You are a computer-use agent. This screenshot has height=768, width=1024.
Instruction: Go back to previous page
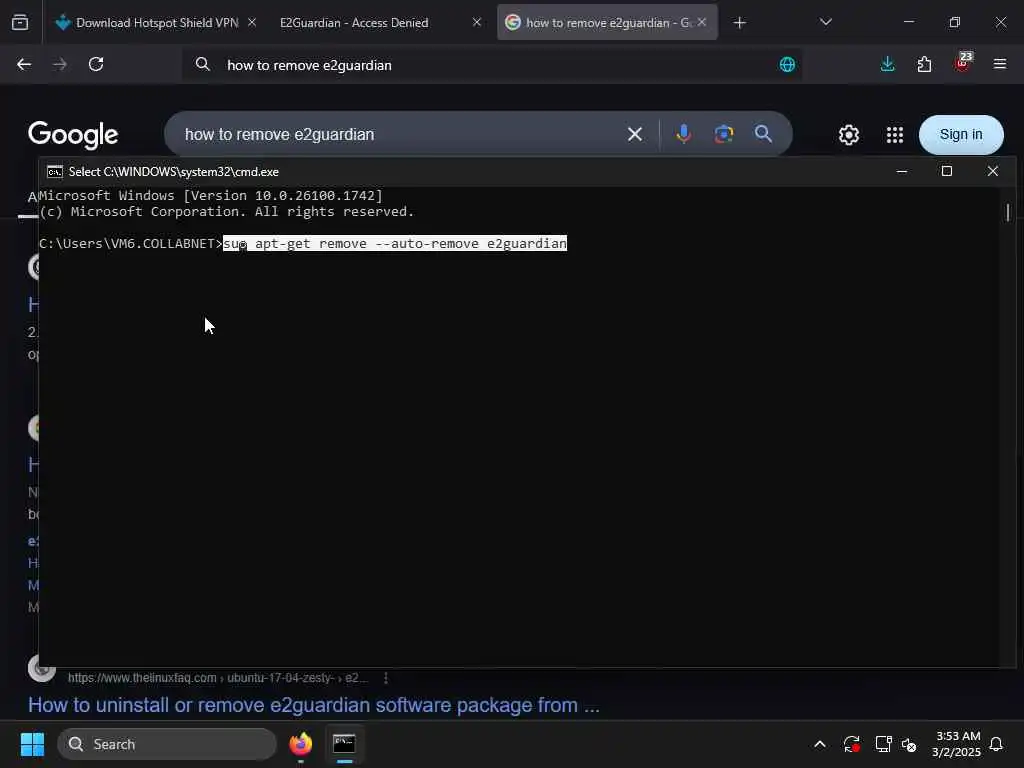[24, 64]
